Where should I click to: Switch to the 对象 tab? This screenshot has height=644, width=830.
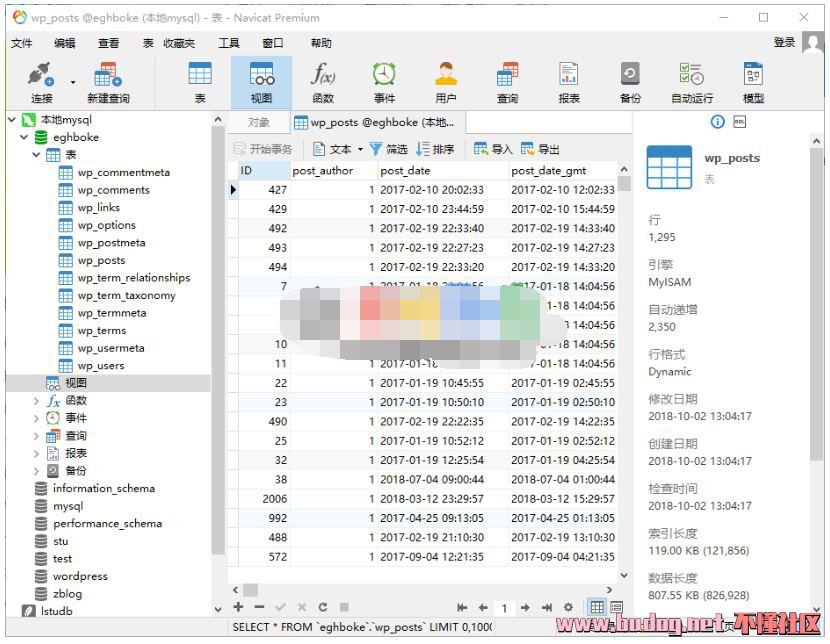(x=259, y=122)
